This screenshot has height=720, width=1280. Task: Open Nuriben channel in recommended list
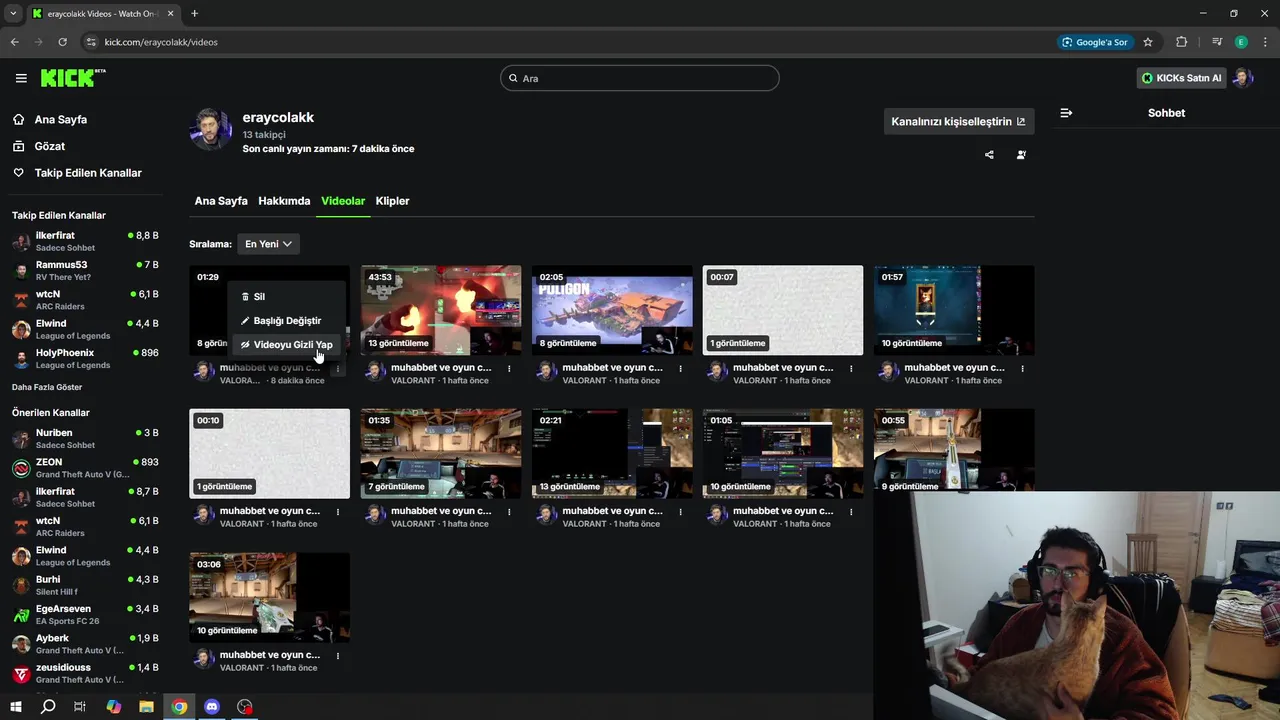tap(85, 439)
